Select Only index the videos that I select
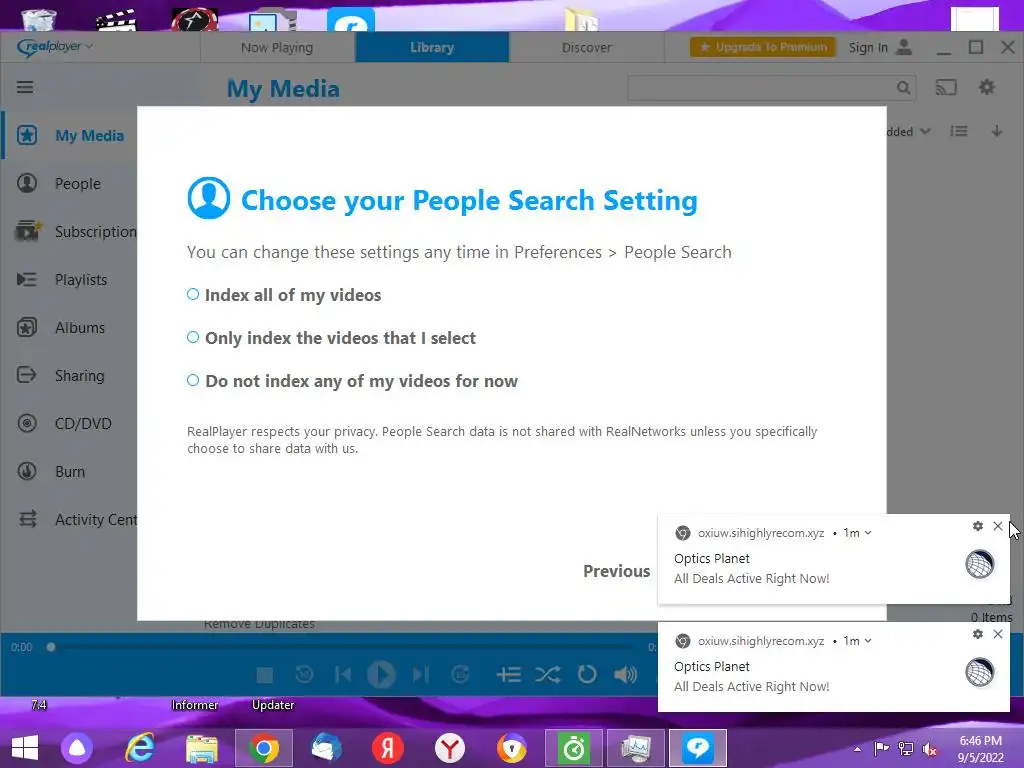The width and height of the screenshot is (1024, 768). pyautogui.click(x=331, y=338)
